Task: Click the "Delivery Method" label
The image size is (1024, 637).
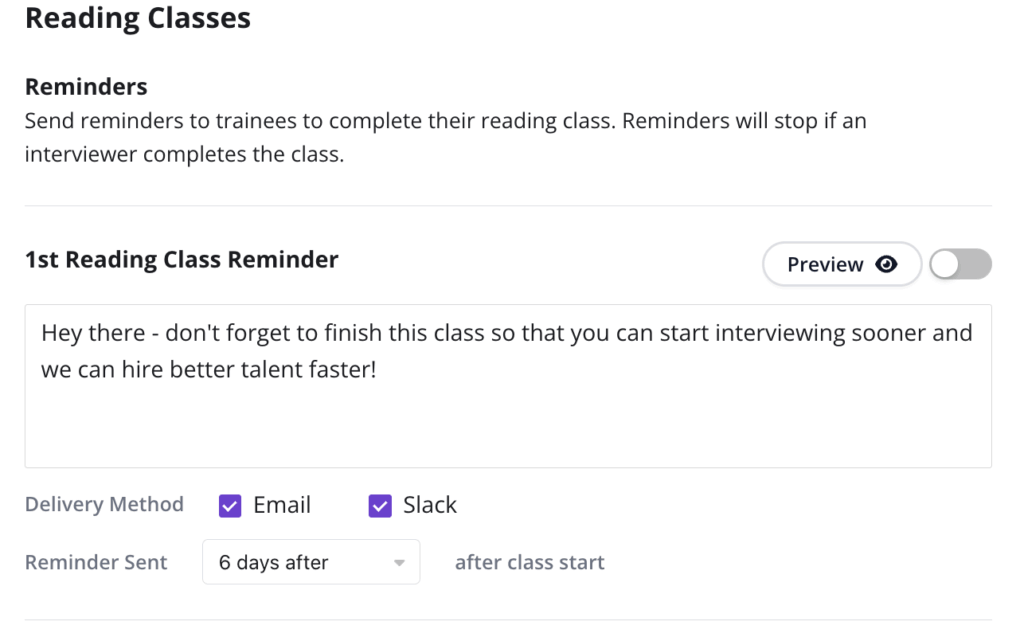Action: tap(104, 504)
